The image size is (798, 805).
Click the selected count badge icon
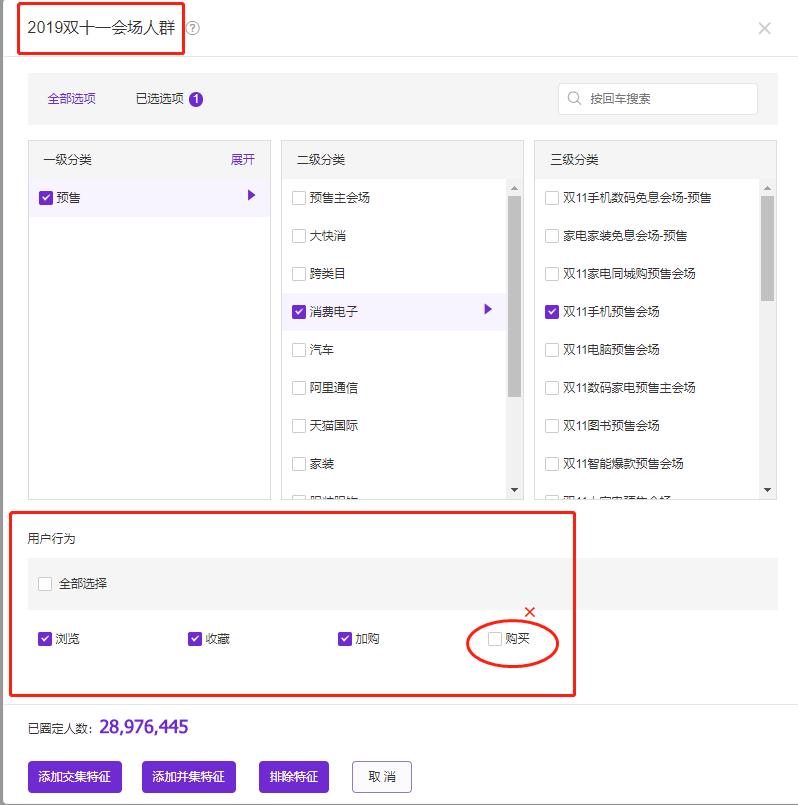coord(196,99)
